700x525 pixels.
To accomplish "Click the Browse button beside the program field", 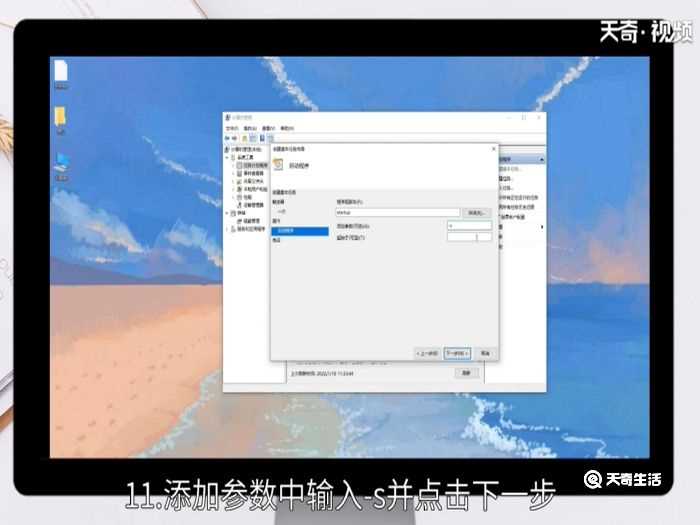I will 476,212.
